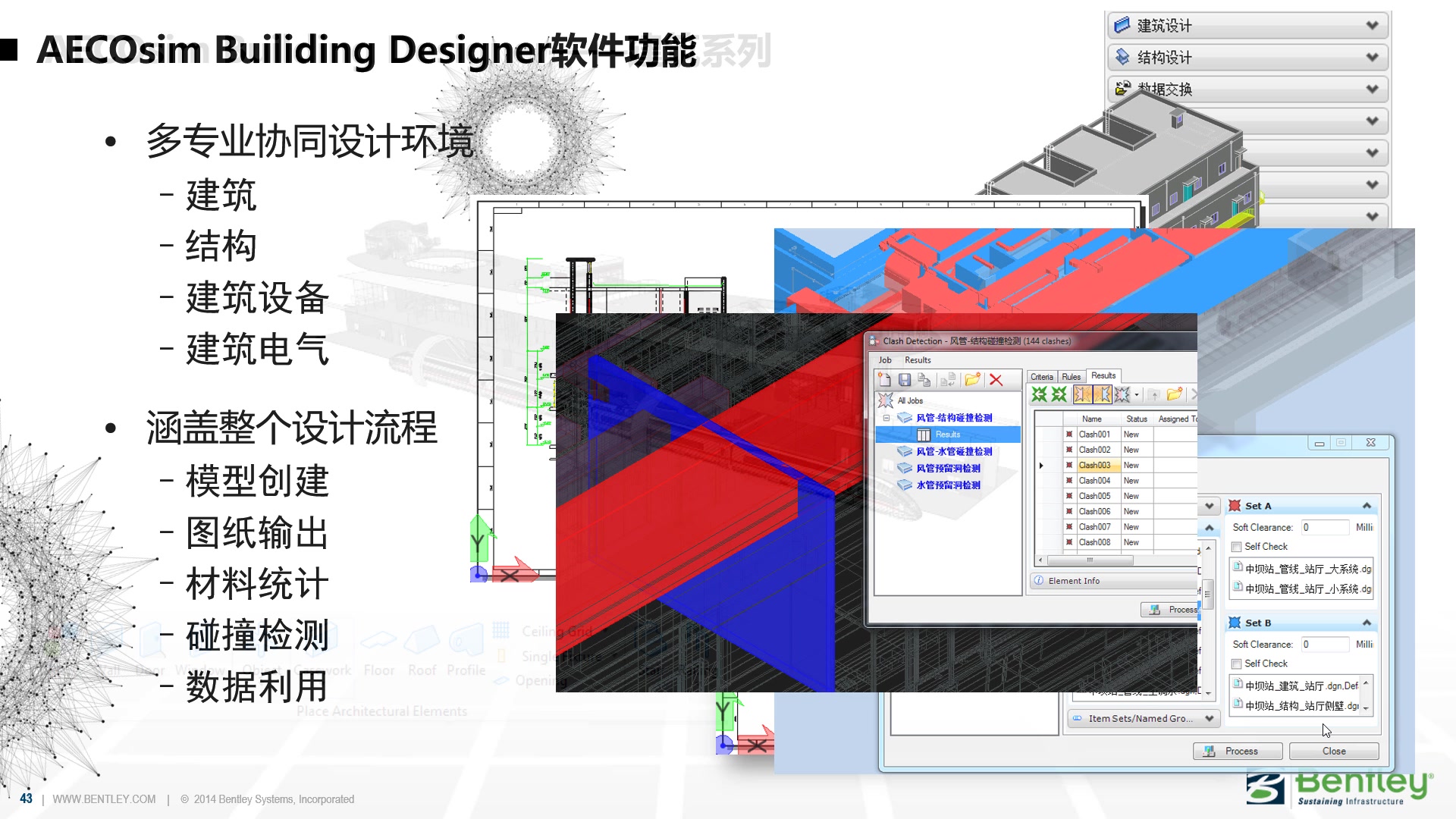Collapse the 风管-结构碰撞检测 tree node

886,418
